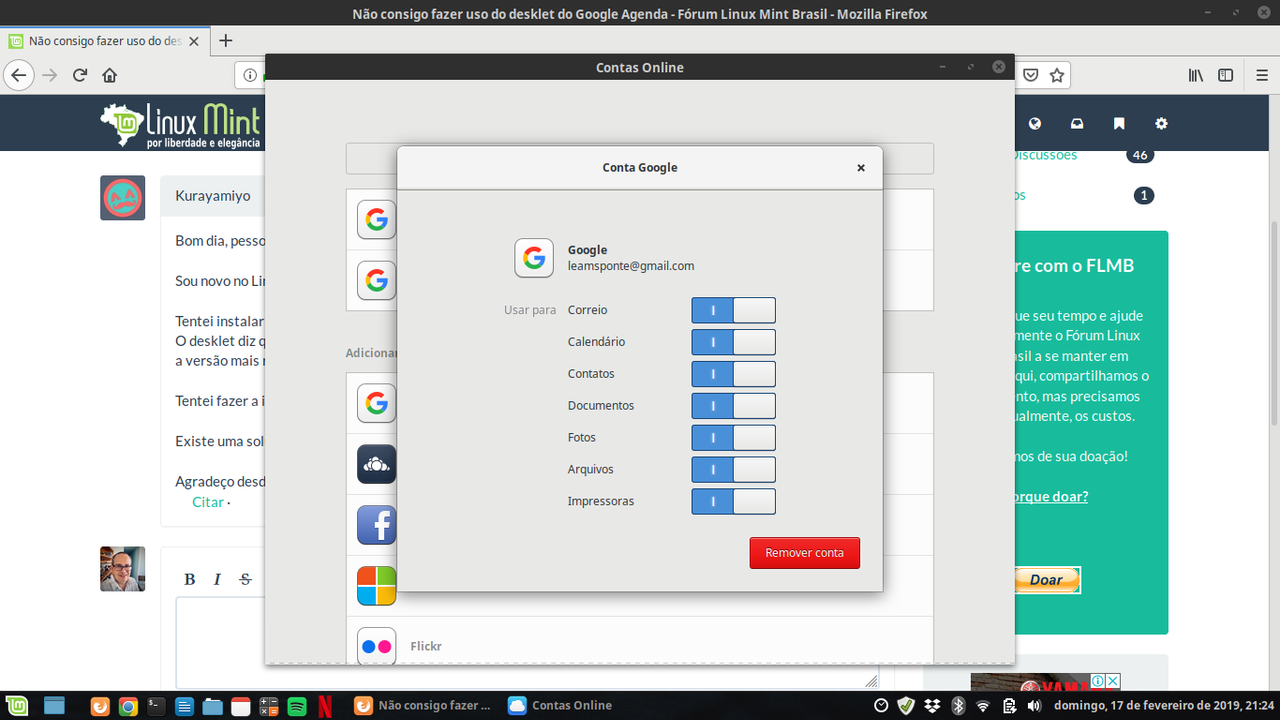
Task: Show Firefox sidebars
Action: pyautogui.click(x=1225, y=75)
